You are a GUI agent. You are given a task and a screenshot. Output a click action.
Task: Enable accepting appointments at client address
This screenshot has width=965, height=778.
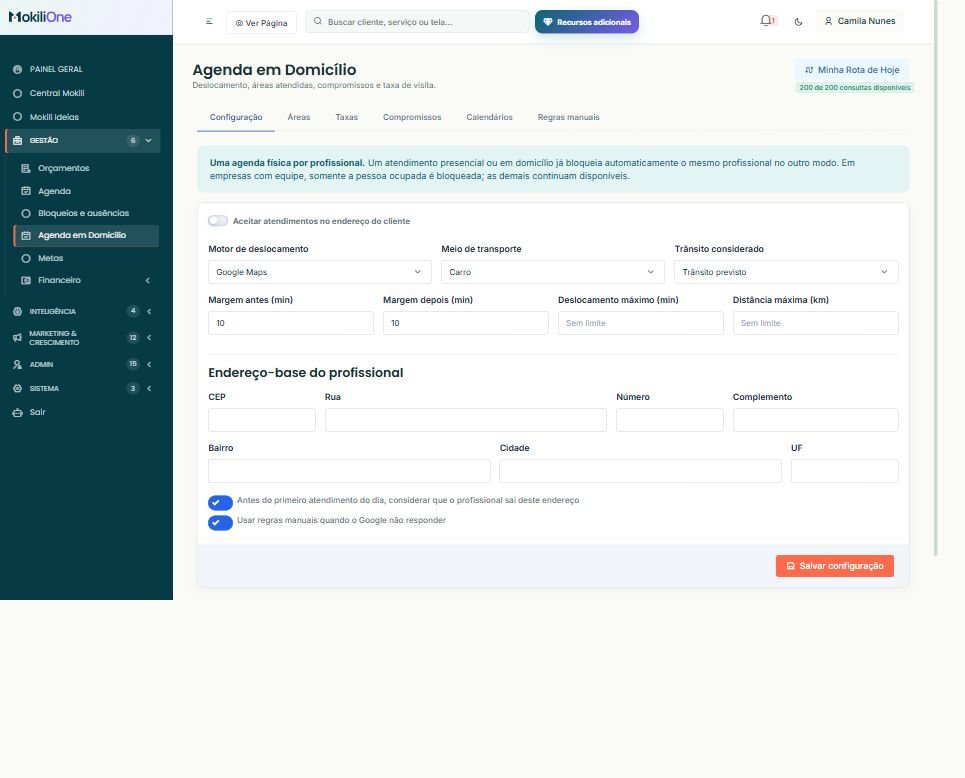coord(218,221)
